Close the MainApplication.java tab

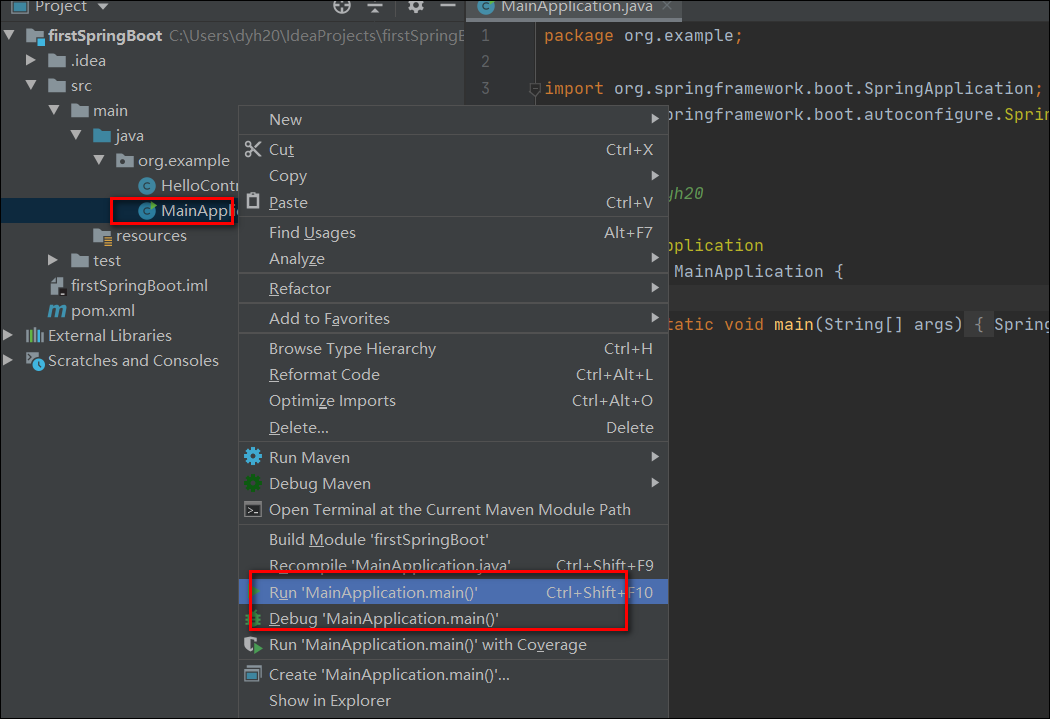point(667,6)
